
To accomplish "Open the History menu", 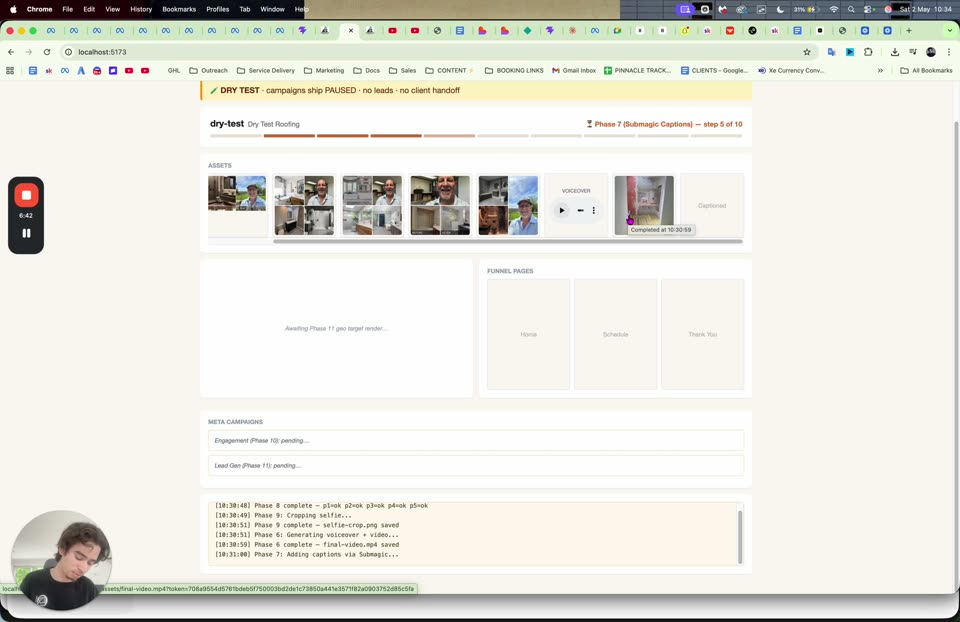I will 141,9.
